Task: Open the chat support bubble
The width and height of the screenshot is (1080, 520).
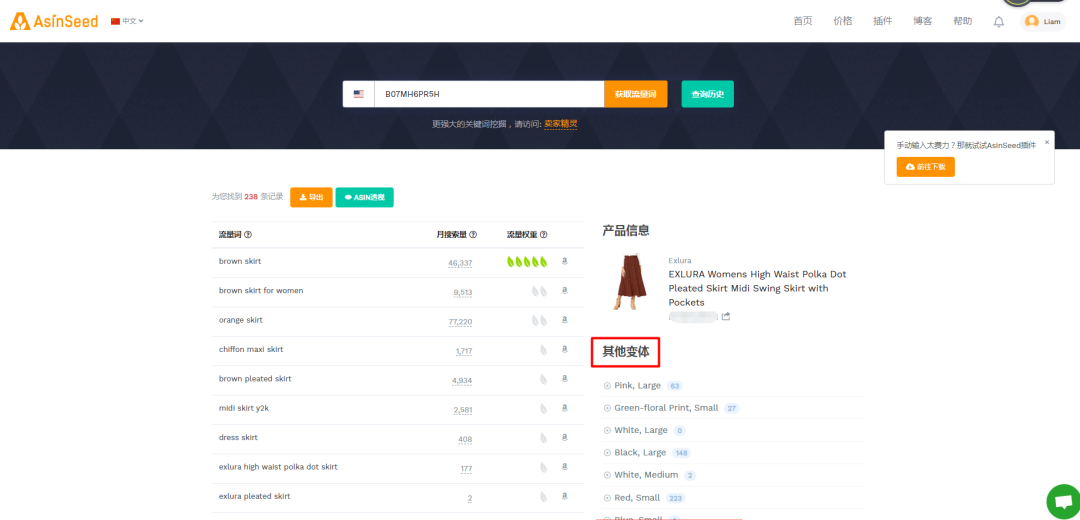Action: point(1063,502)
